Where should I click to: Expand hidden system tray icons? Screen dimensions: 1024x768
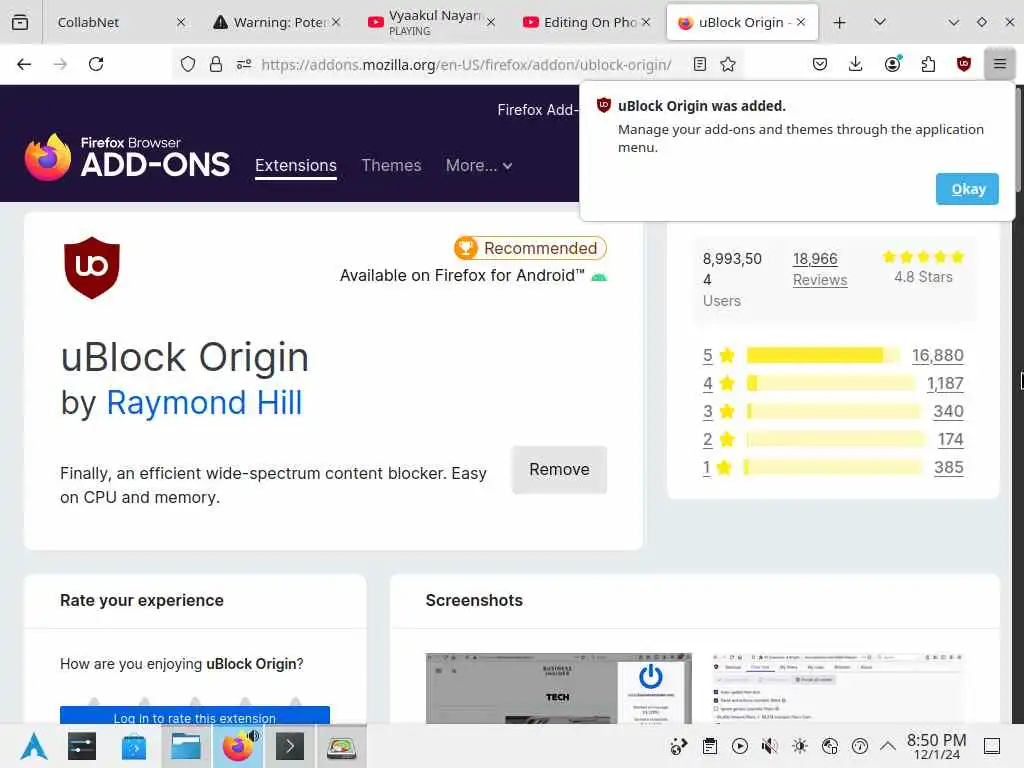888,746
